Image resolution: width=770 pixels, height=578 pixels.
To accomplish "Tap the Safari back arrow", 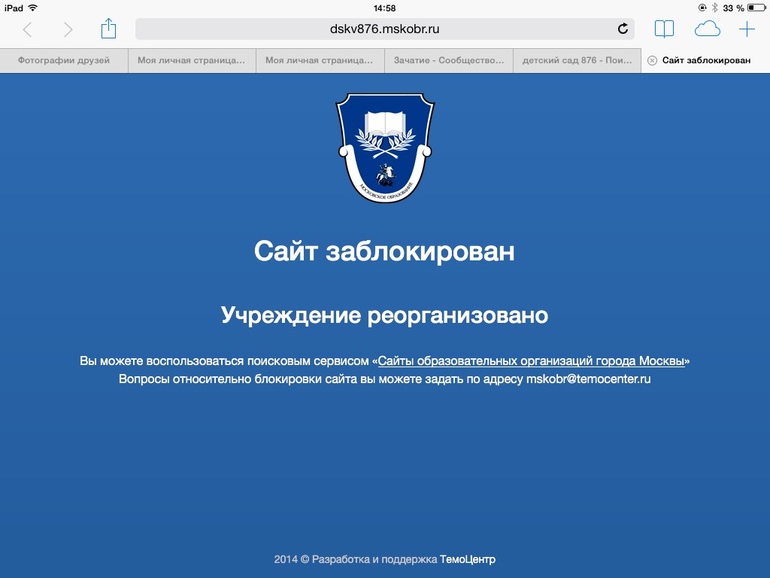I will click(x=27, y=30).
